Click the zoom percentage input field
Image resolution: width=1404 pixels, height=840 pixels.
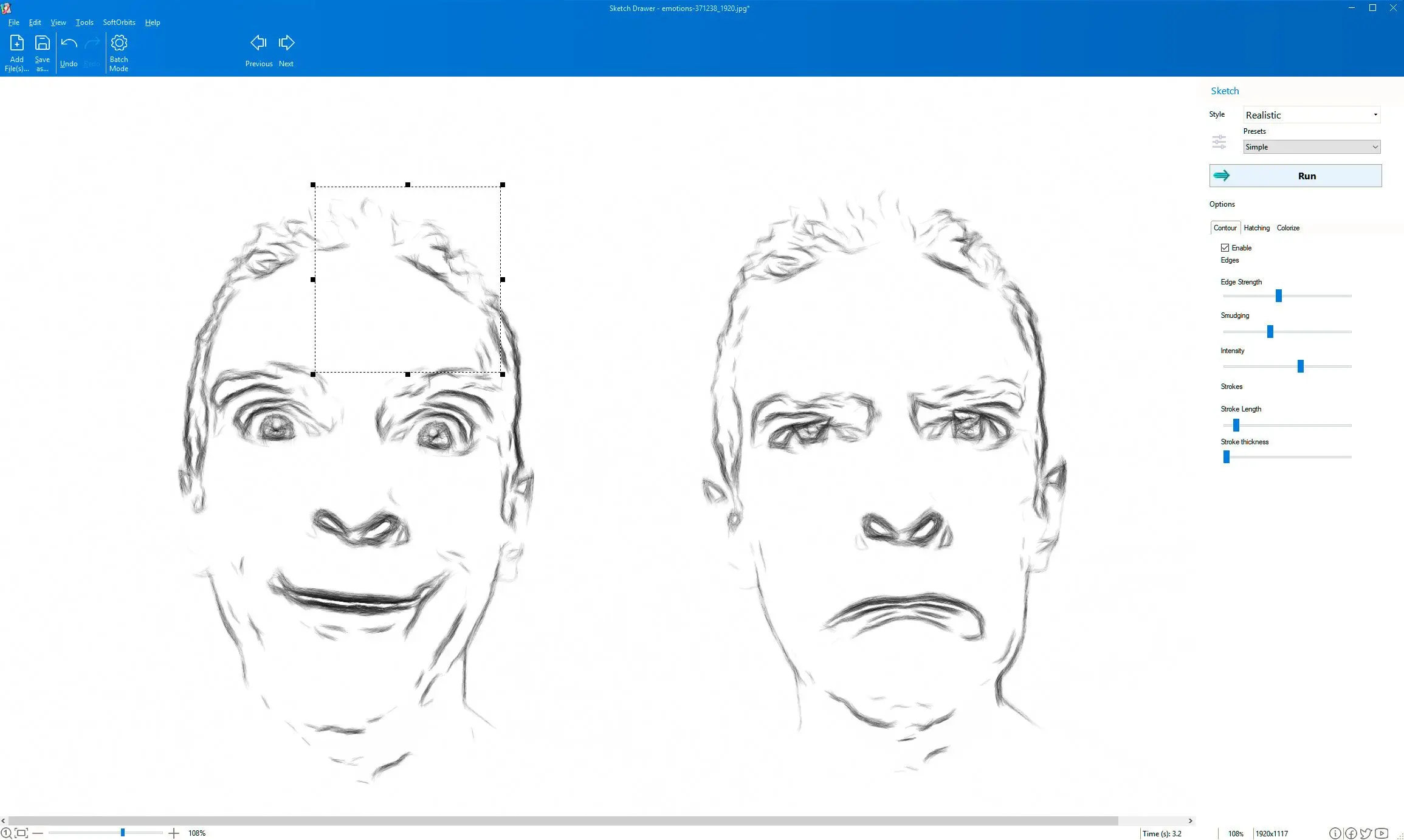(197, 833)
